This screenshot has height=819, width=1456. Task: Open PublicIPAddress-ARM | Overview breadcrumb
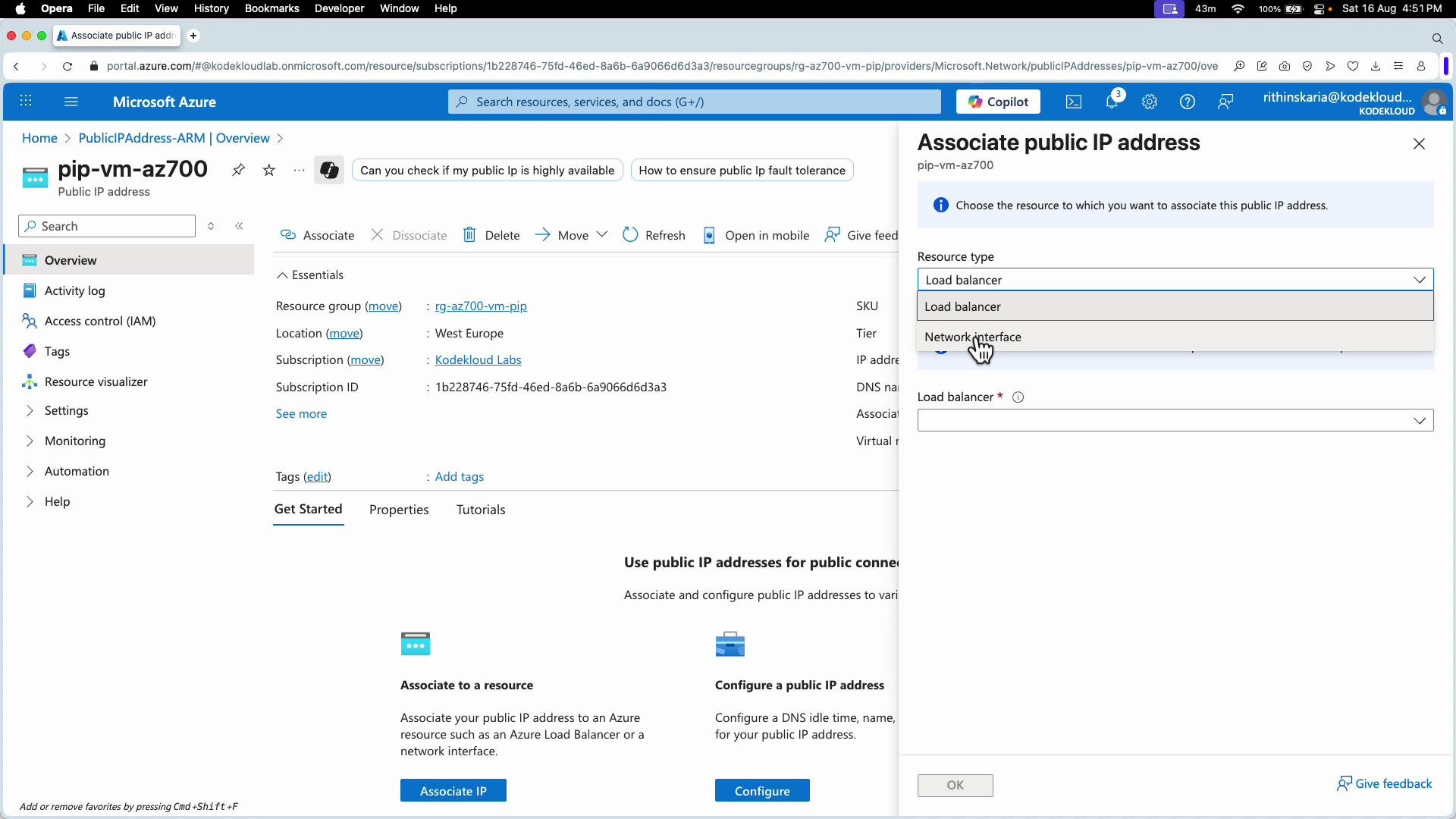(x=174, y=138)
